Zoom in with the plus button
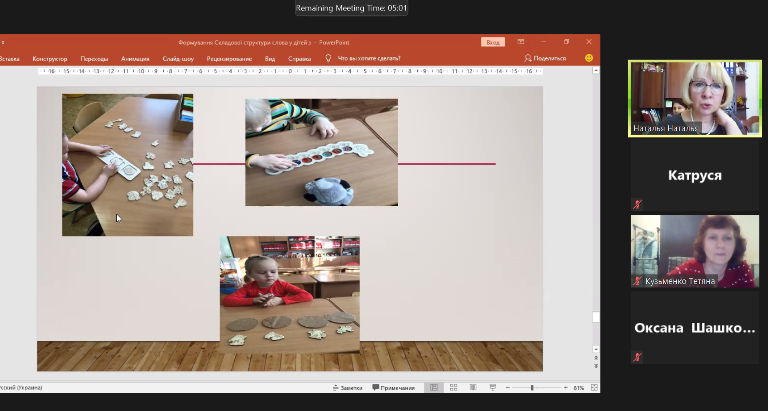The image size is (768, 411). pos(566,387)
